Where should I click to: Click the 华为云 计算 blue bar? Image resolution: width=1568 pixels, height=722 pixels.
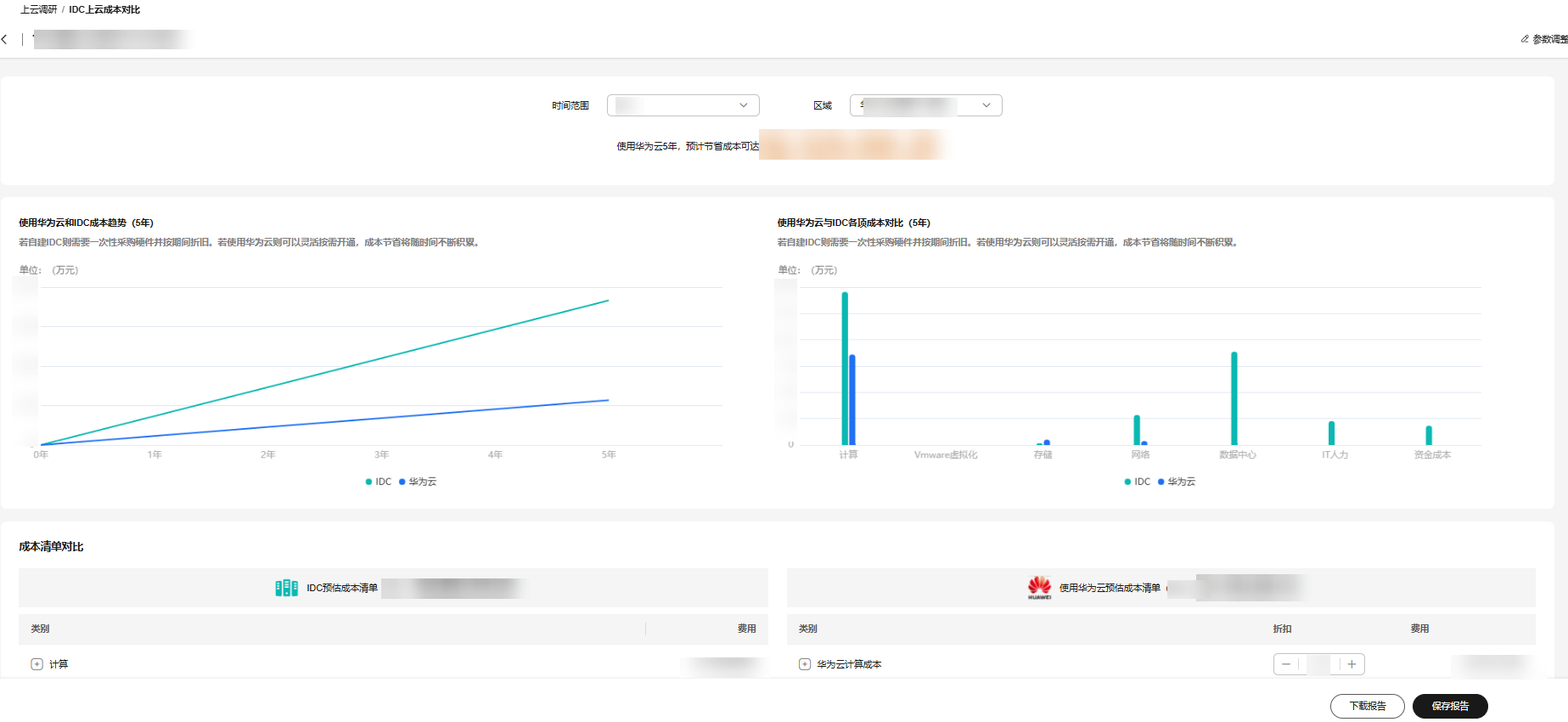tap(852, 400)
